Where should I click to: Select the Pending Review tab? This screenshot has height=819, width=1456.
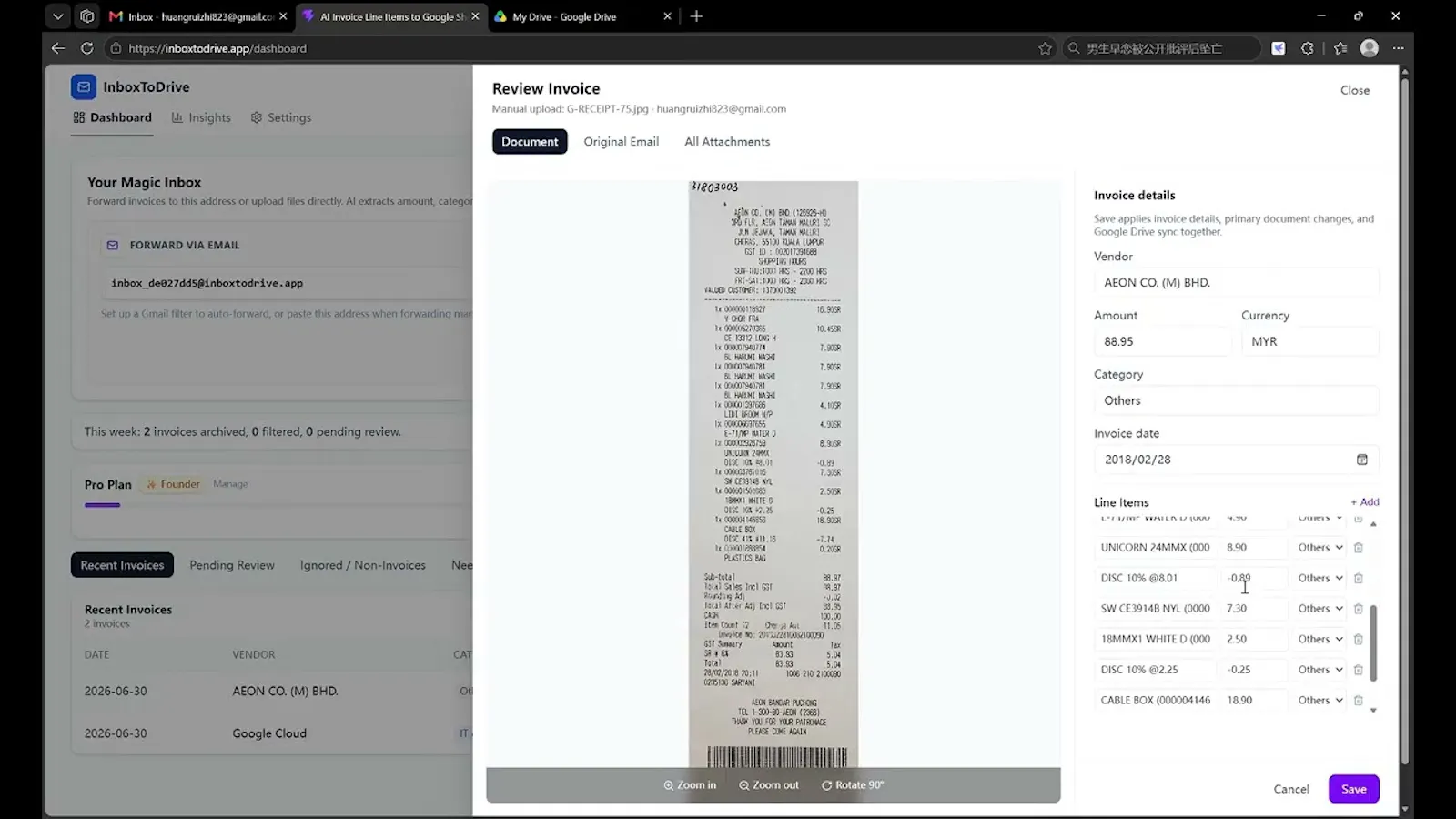click(232, 565)
